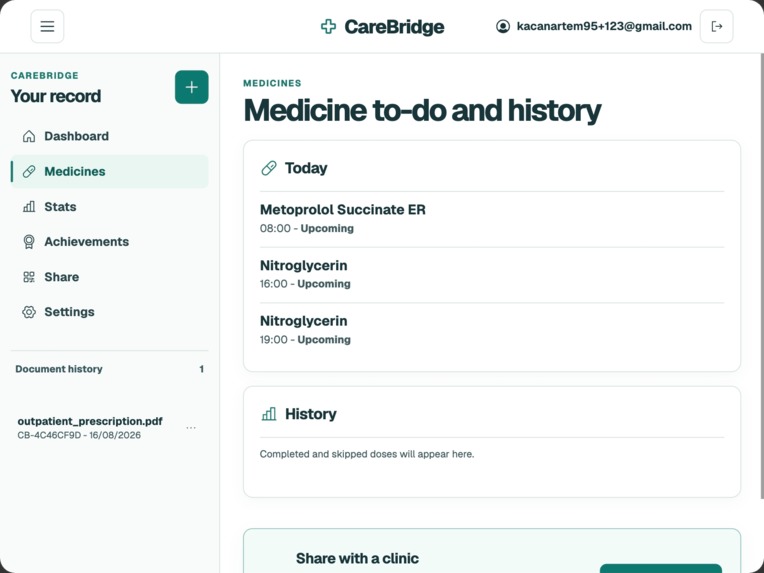This screenshot has height=573, width=764.
Task: Select the Medicines menu item
Action: point(110,172)
